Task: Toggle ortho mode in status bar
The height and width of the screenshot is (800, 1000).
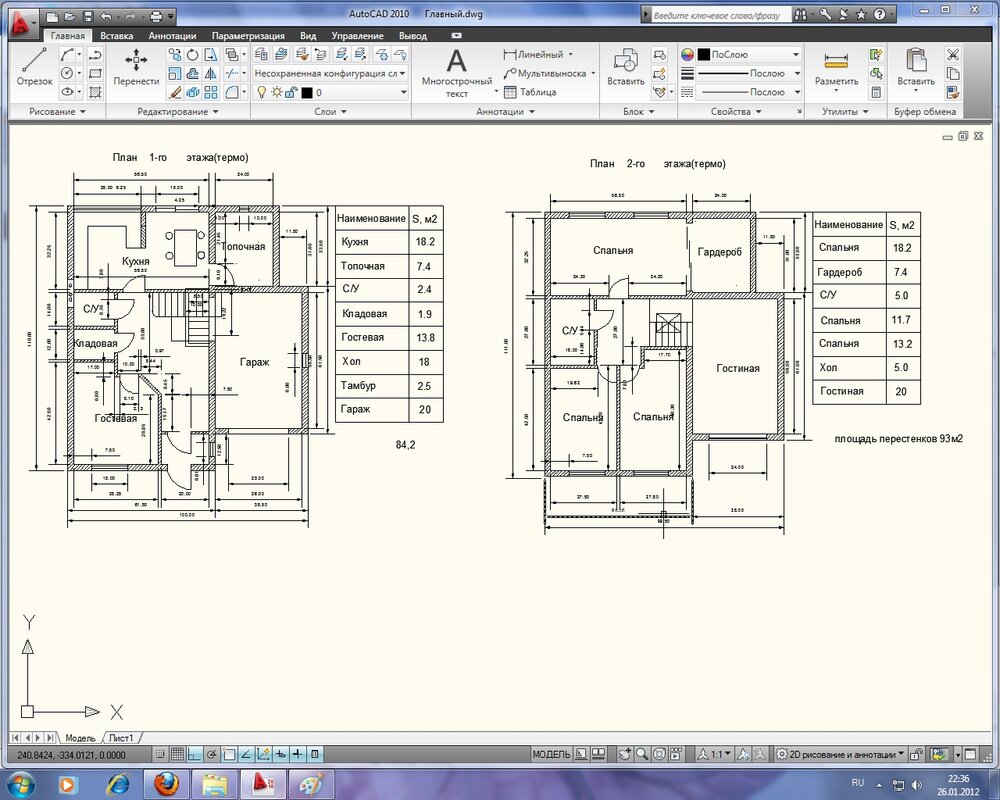Action: click(x=195, y=753)
